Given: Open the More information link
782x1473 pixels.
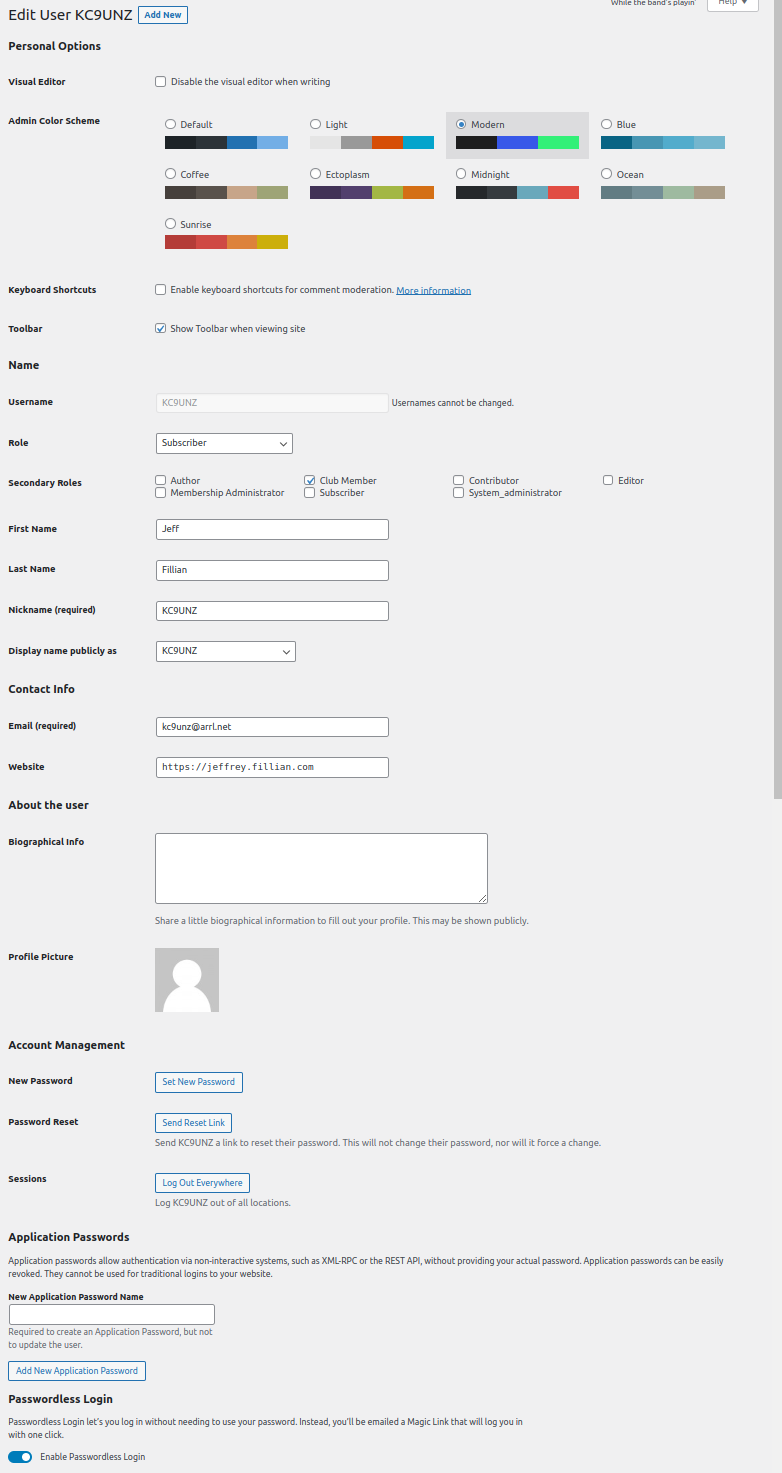Looking at the screenshot, I should point(433,291).
